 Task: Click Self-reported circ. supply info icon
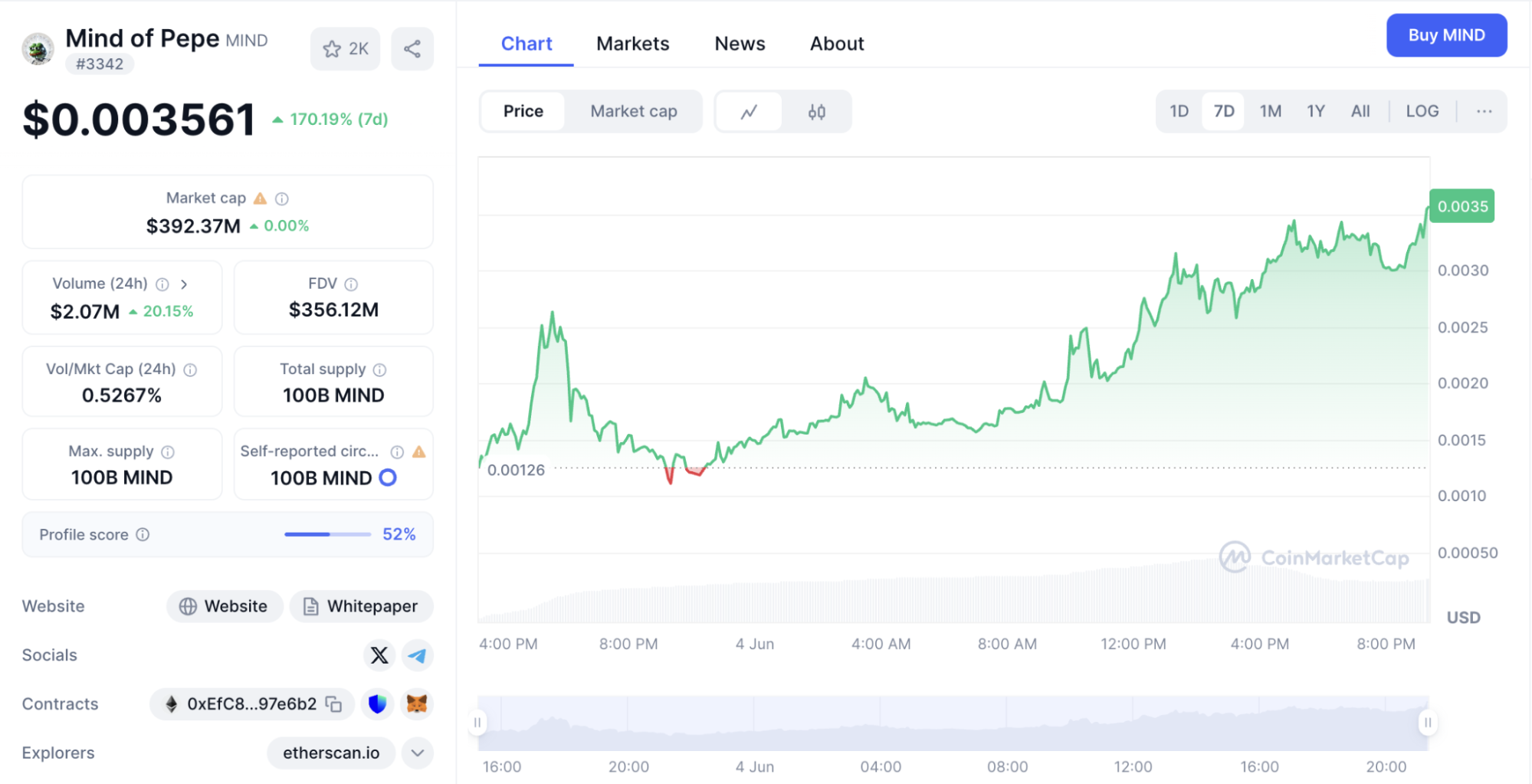pyautogui.click(x=397, y=452)
